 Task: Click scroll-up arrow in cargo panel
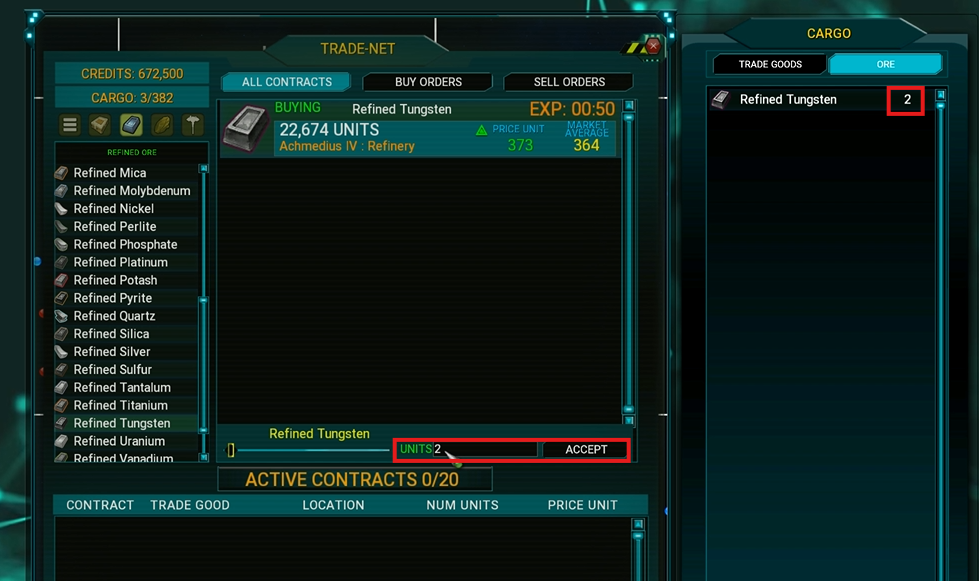pyautogui.click(x=940, y=95)
